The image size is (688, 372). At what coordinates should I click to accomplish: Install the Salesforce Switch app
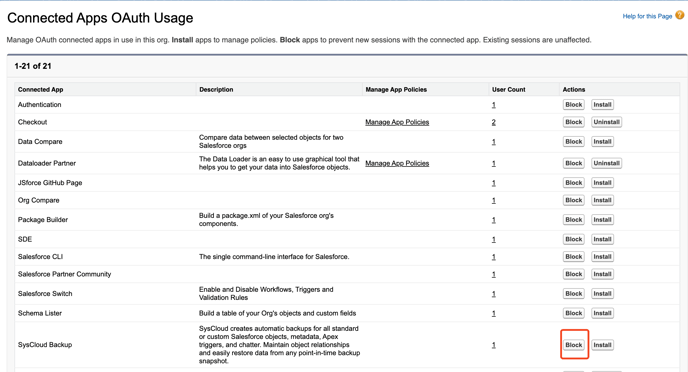tap(602, 293)
